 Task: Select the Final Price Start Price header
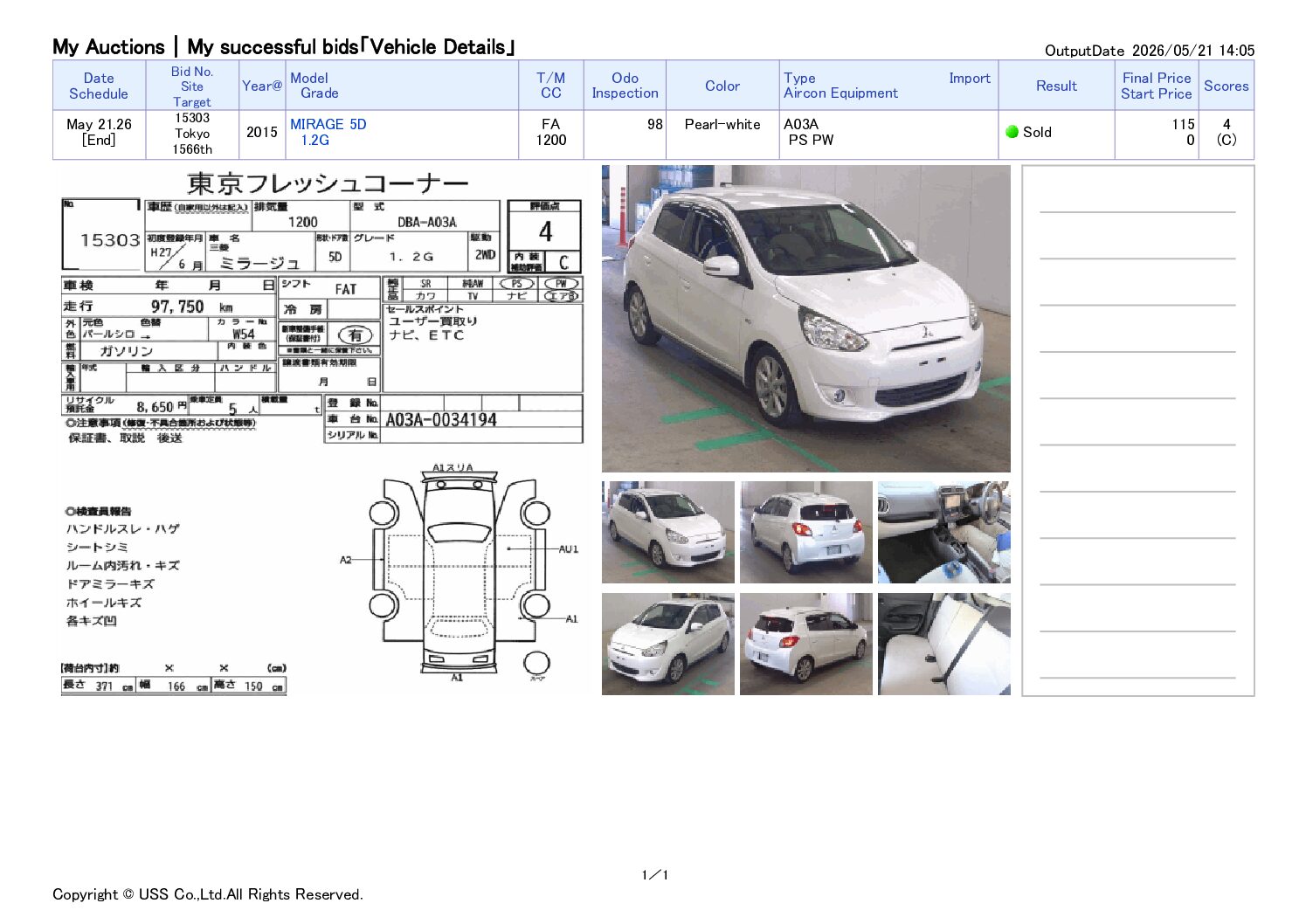pos(1157,86)
